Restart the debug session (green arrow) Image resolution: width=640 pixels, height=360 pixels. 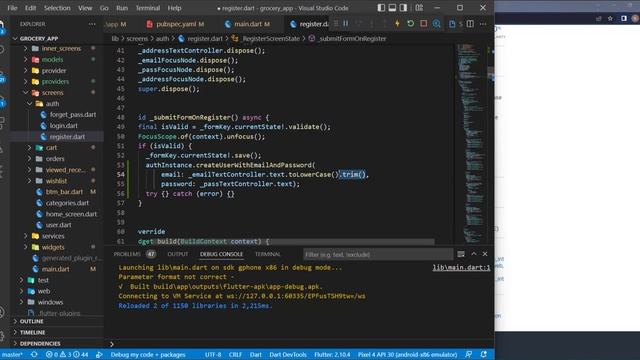tap(410, 24)
